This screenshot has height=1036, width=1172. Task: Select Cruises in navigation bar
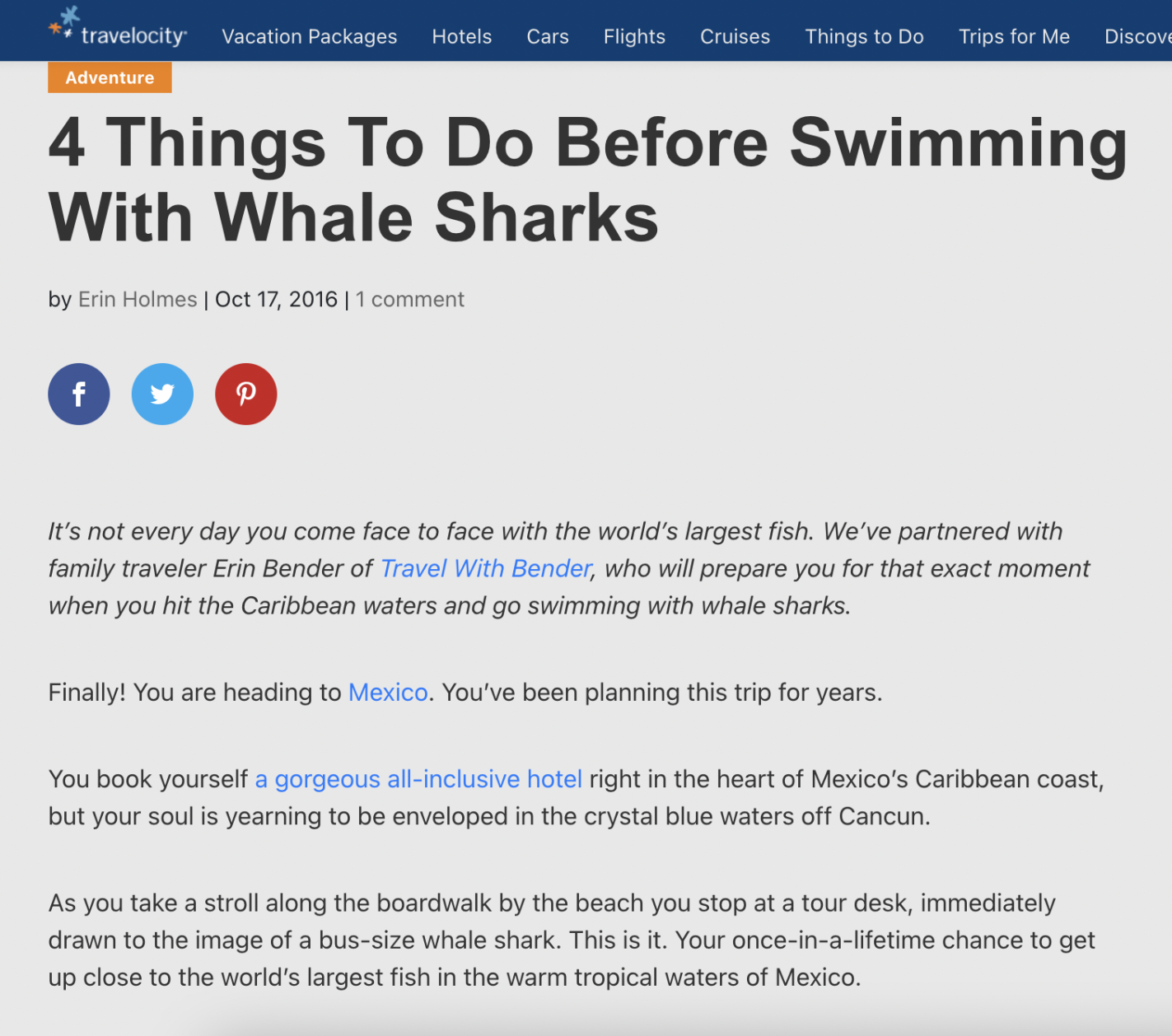[735, 37]
